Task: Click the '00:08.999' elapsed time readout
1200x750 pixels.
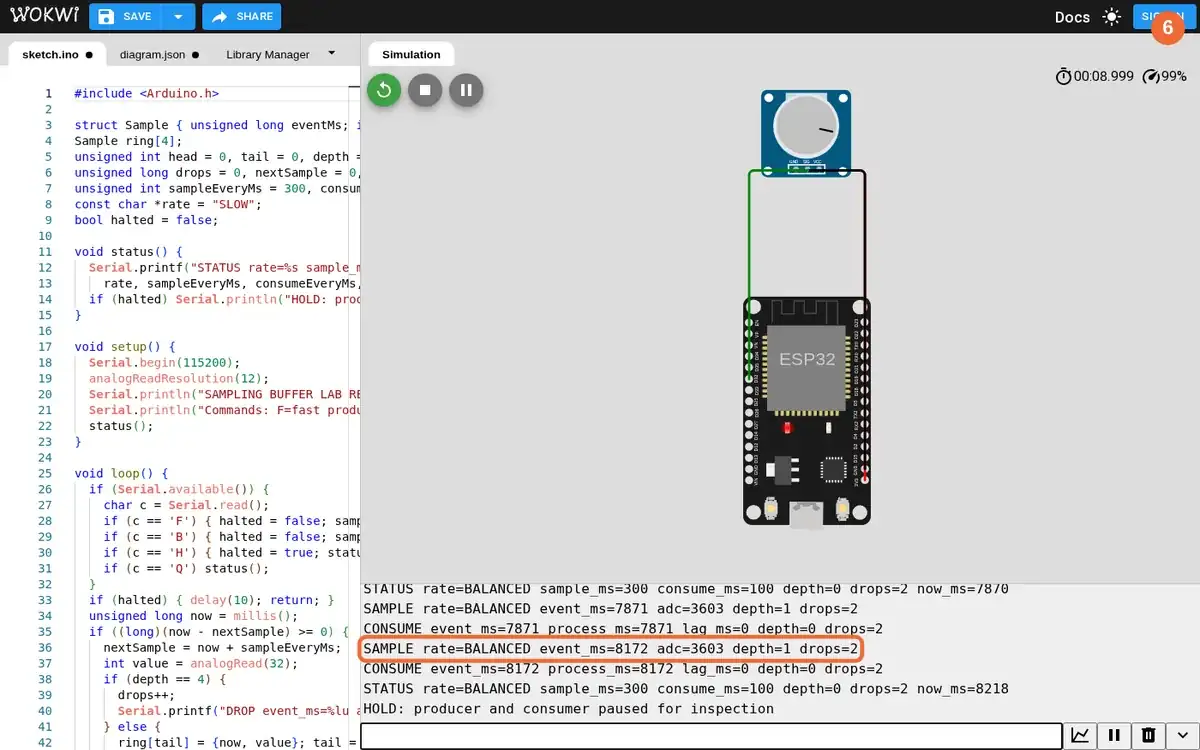Action: (x=1104, y=77)
